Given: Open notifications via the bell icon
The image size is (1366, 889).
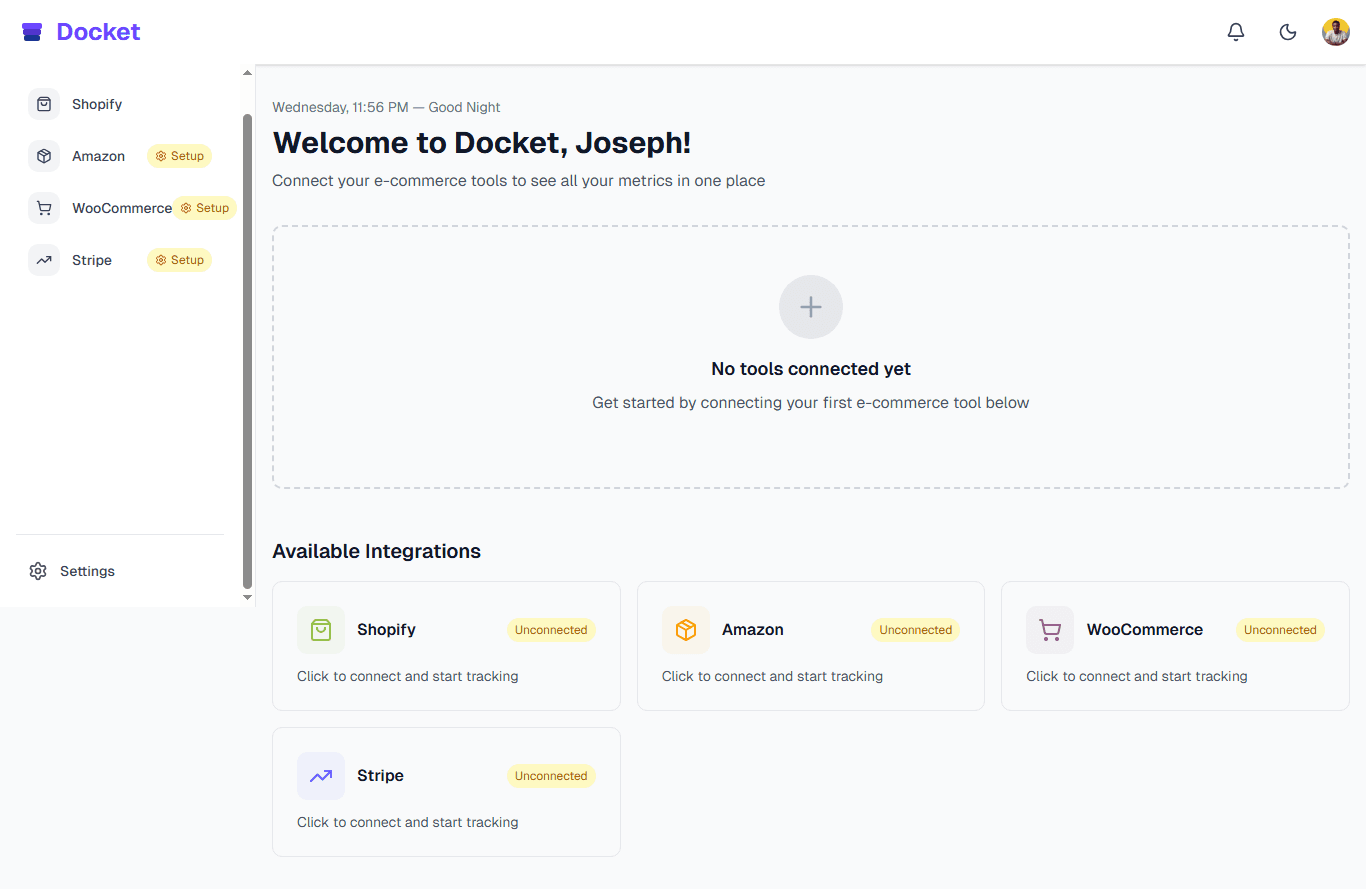Looking at the screenshot, I should click(1236, 31).
